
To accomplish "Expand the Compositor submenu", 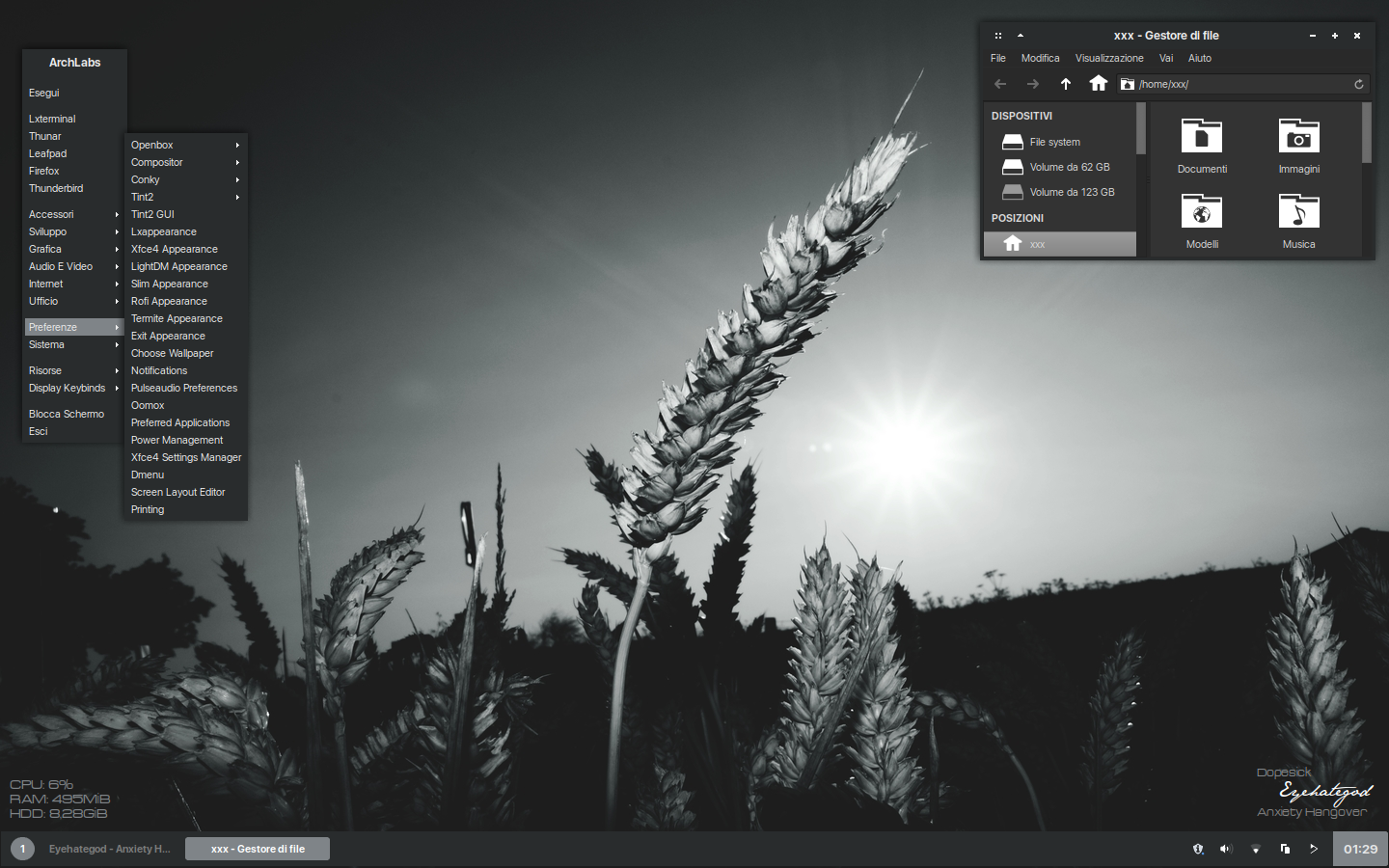I will coord(185,162).
